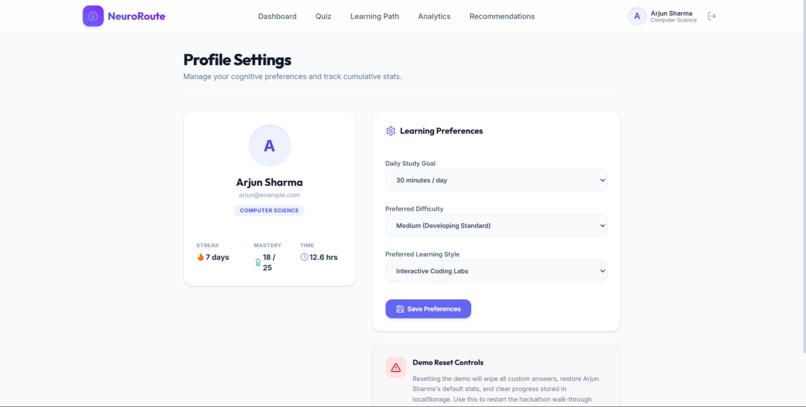Click the header "Computer Science" subtitle
Image resolution: width=806 pixels, height=407 pixels.
[x=674, y=21]
